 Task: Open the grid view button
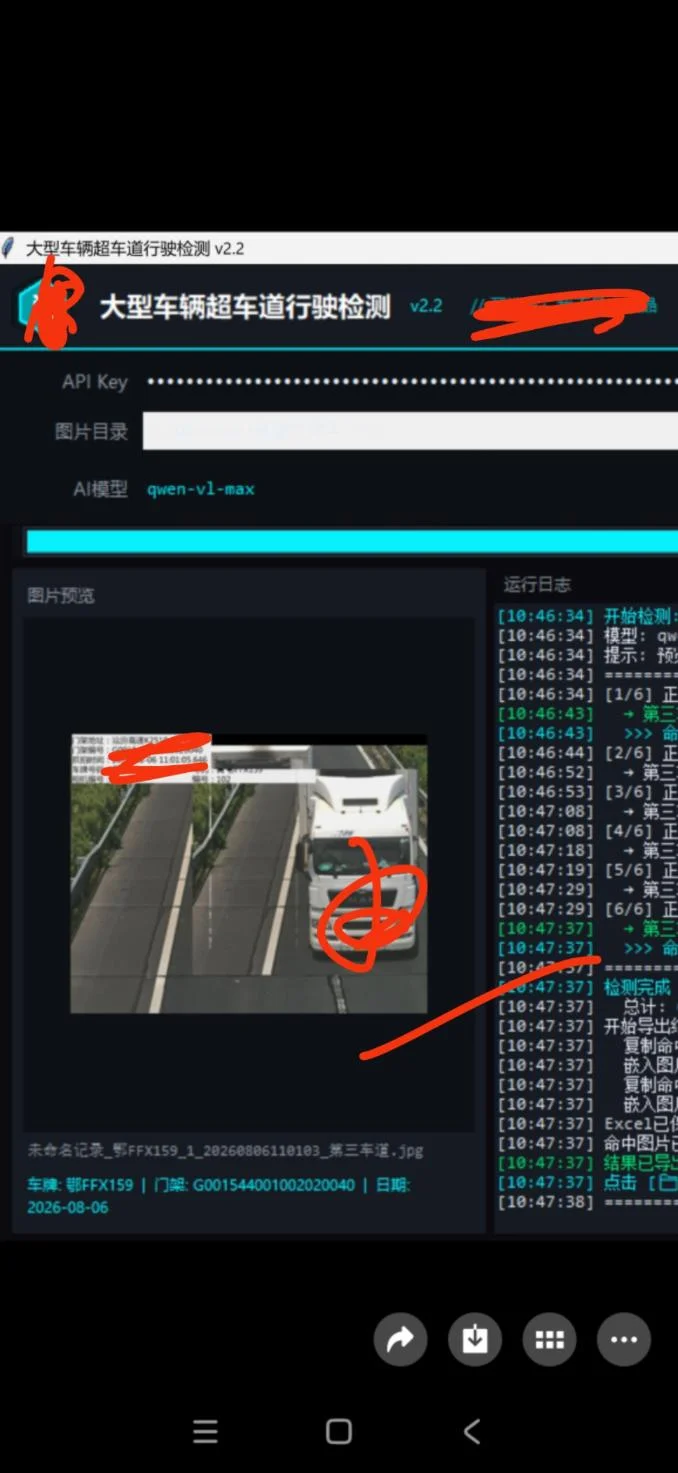click(549, 1339)
